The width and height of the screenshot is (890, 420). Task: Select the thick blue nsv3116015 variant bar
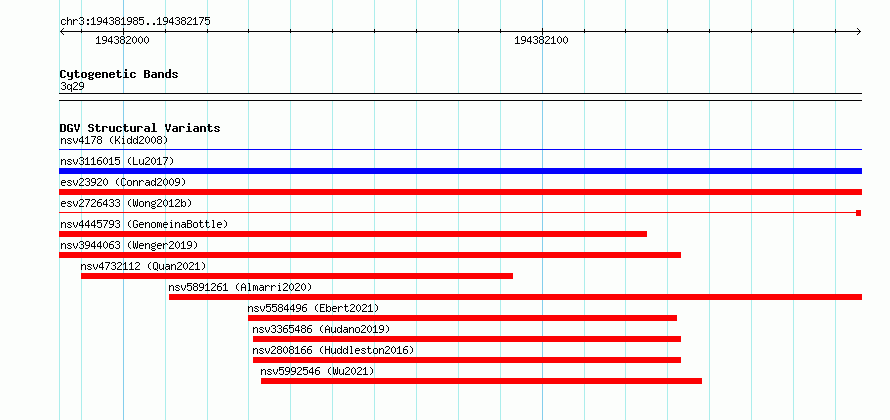point(460,171)
